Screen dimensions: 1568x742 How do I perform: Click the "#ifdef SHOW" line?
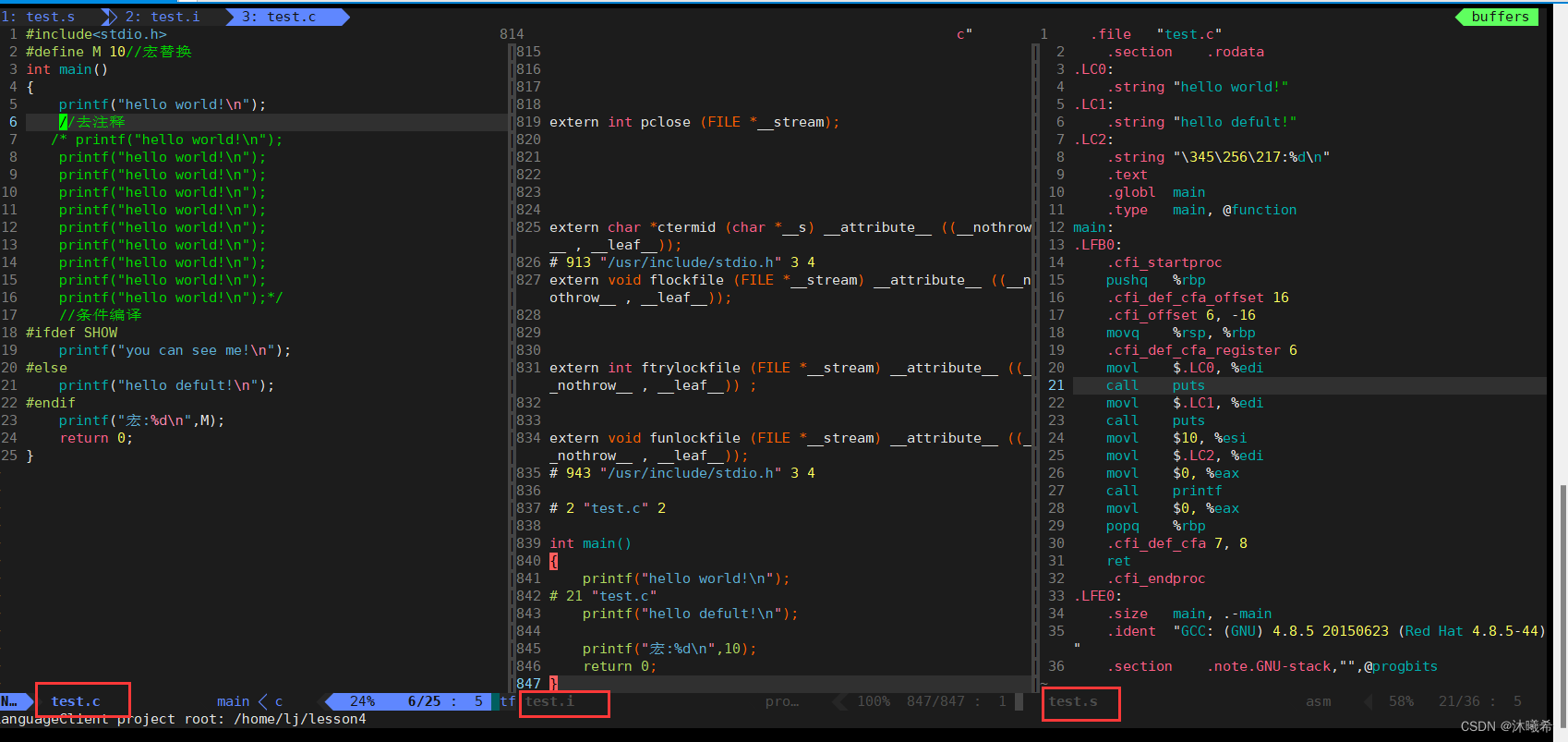(72, 333)
